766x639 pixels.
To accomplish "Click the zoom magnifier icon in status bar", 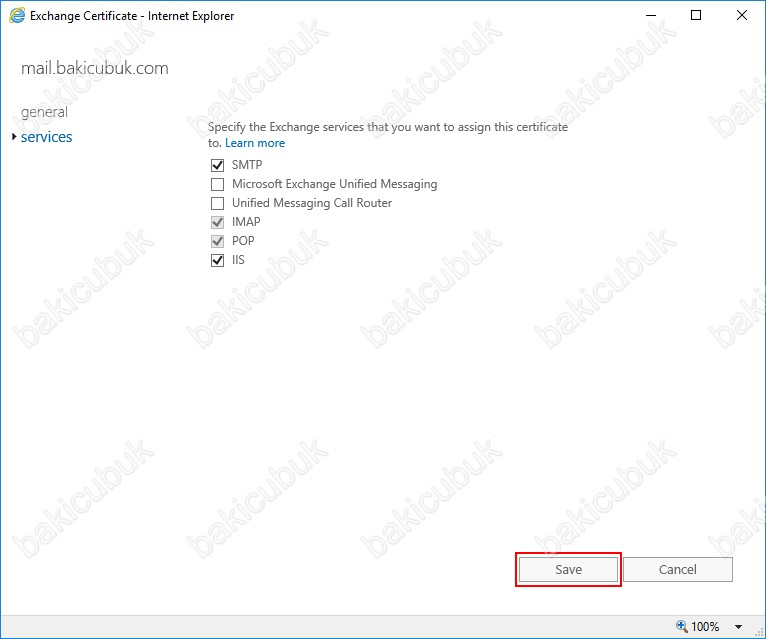I will coord(681,625).
